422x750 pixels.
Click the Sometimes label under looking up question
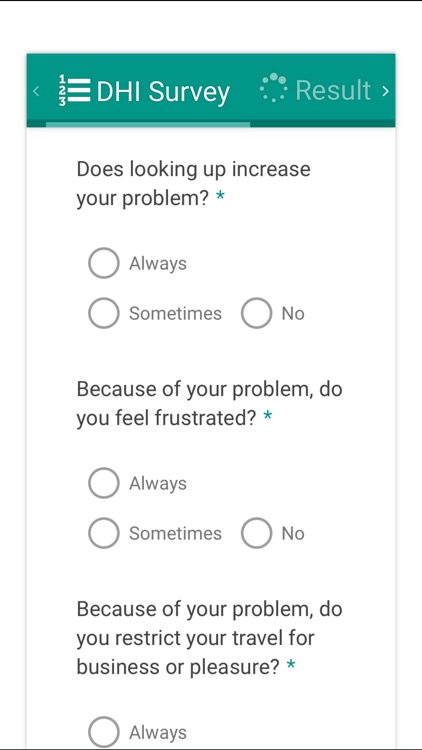(x=176, y=313)
